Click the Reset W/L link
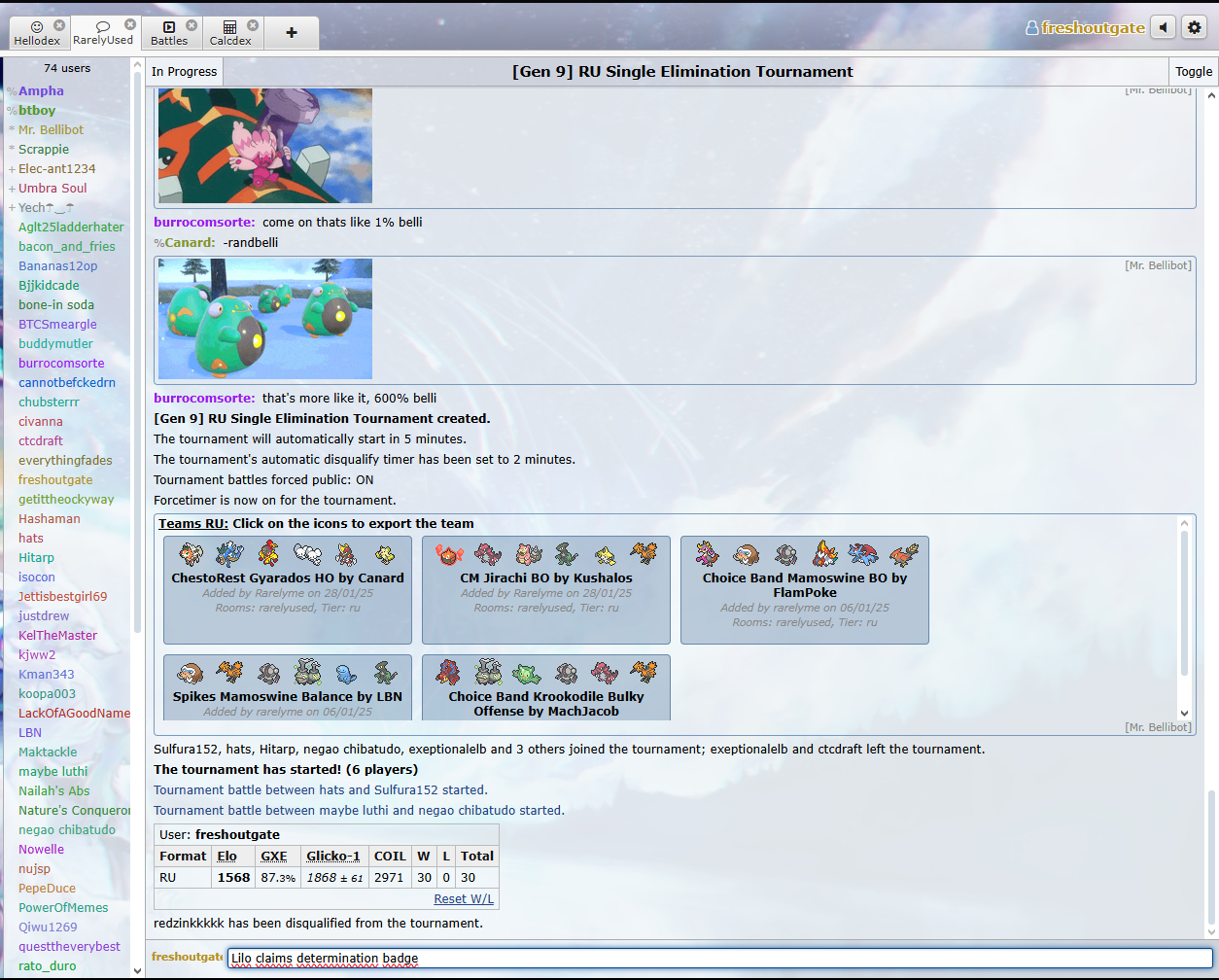 pos(464,898)
